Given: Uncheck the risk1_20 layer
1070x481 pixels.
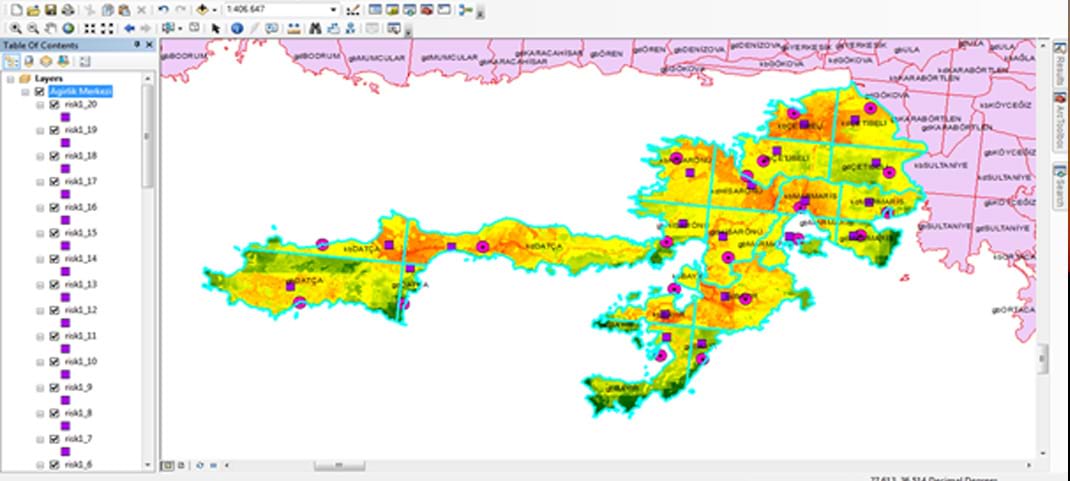Looking at the screenshot, I should click(55, 104).
